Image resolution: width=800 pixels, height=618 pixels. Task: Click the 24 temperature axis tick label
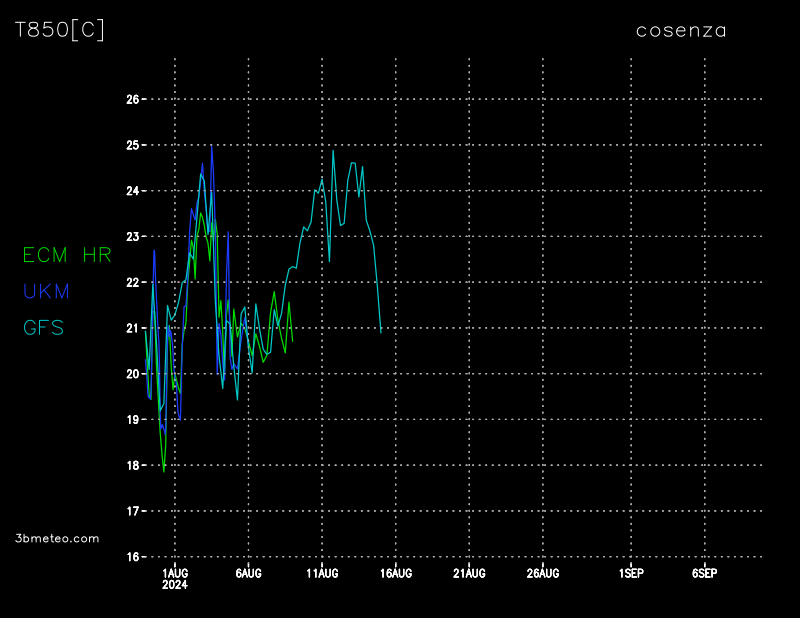[x=131, y=191]
